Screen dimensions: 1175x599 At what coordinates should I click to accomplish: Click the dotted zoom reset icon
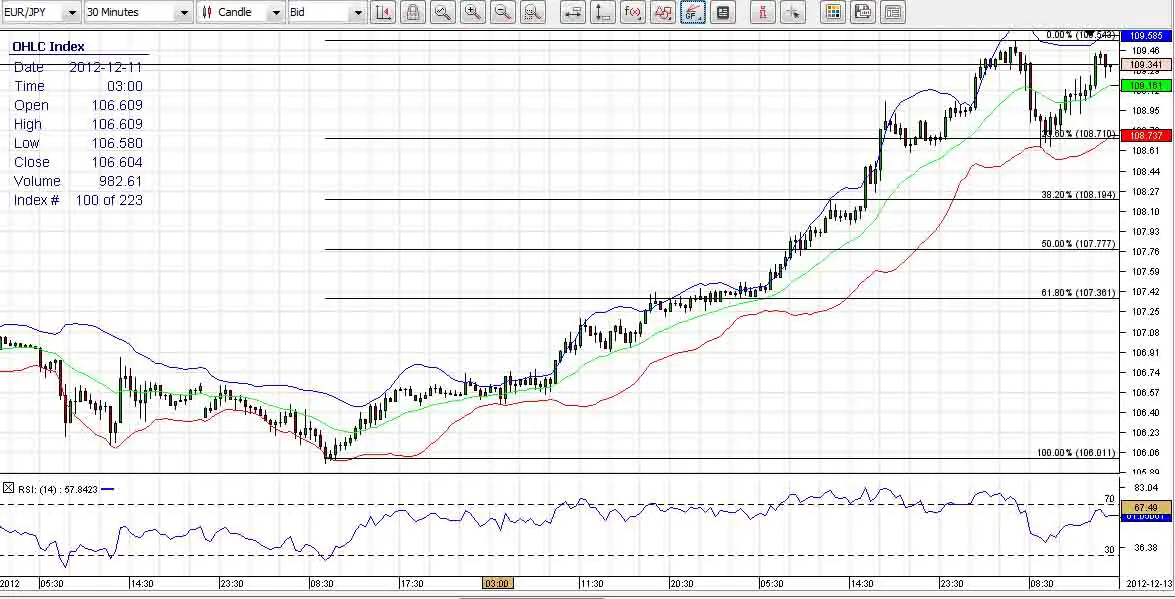(533, 12)
